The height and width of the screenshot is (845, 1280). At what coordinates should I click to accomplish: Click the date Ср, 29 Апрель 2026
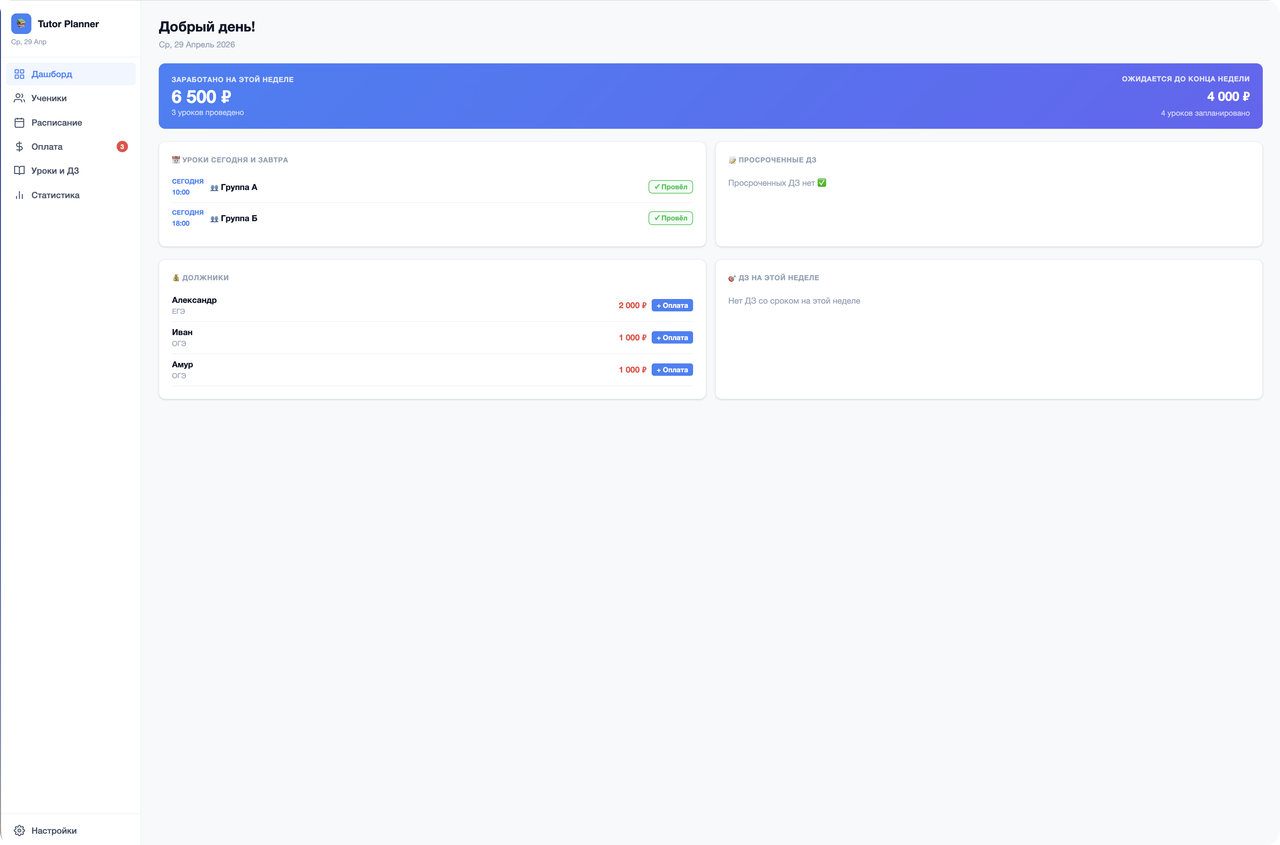pyautogui.click(x=197, y=45)
